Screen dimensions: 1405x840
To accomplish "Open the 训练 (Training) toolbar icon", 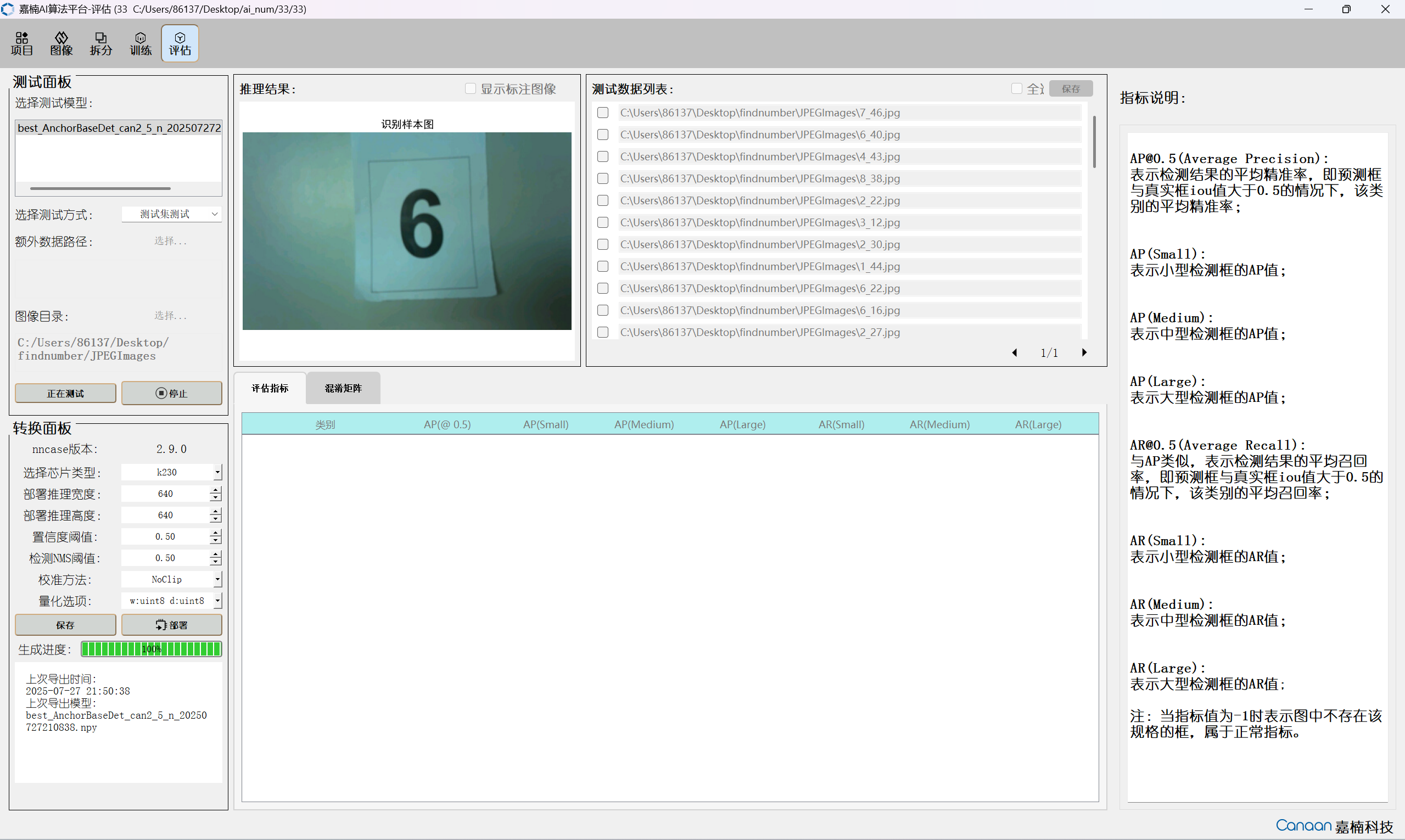I will [141, 43].
